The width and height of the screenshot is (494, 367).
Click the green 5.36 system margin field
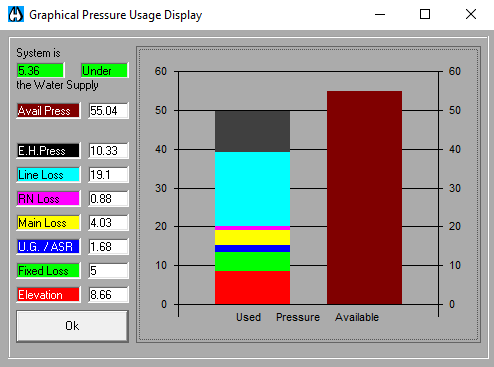(x=40, y=71)
